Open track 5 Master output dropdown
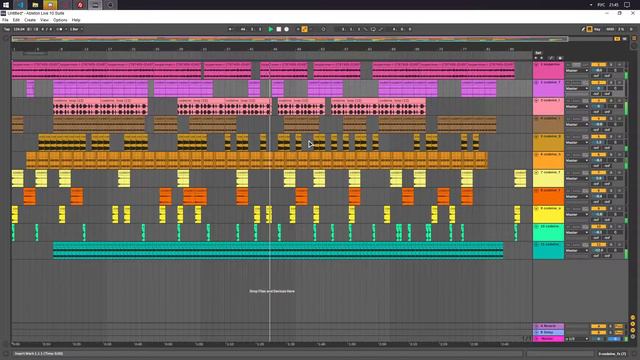This screenshot has height=360, width=640. point(577,142)
